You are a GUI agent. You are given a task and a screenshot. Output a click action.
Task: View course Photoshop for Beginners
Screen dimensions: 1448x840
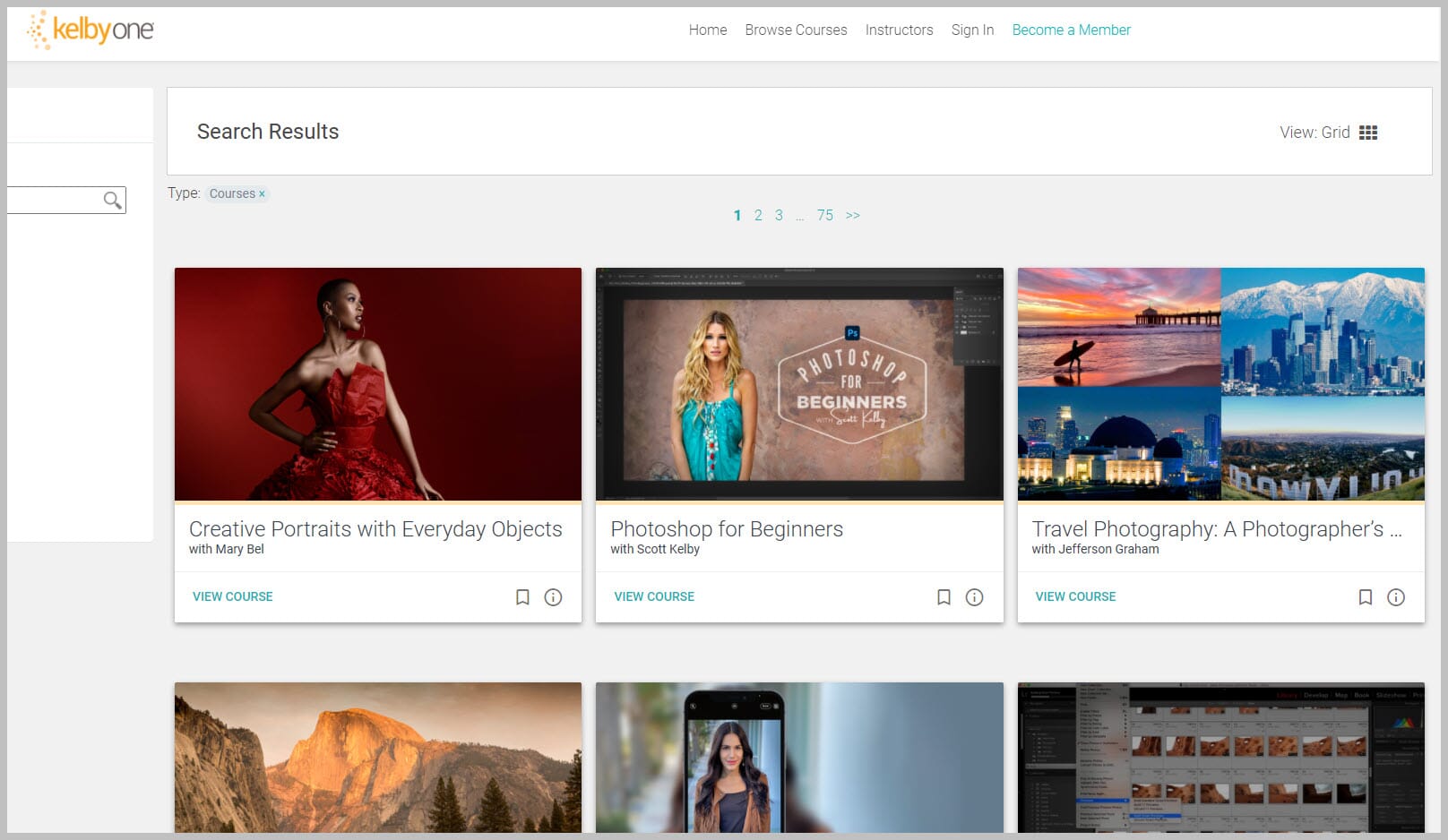(x=654, y=596)
